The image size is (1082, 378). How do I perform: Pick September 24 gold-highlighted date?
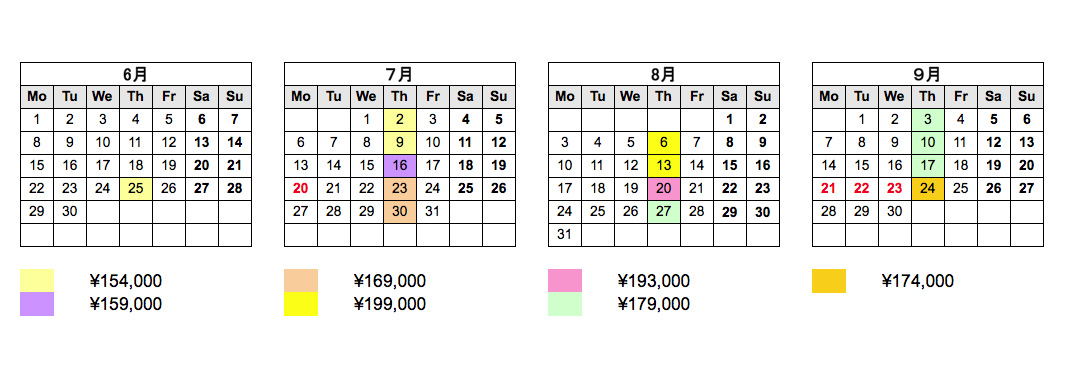pyautogui.click(x=928, y=189)
